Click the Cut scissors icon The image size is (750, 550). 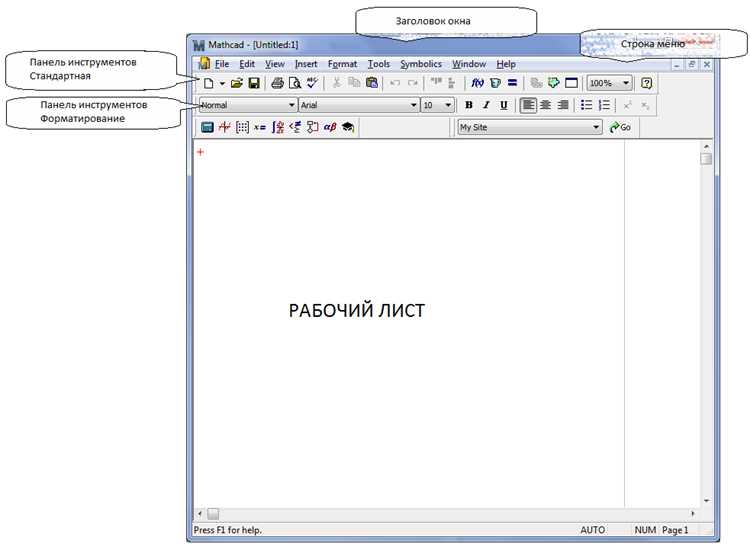coord(337,83)
